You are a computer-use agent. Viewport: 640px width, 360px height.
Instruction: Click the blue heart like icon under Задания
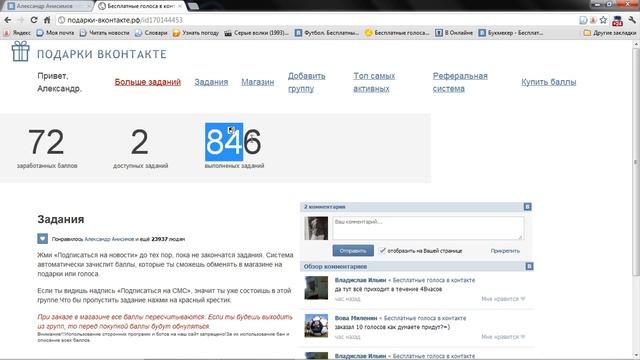(42, 239)
